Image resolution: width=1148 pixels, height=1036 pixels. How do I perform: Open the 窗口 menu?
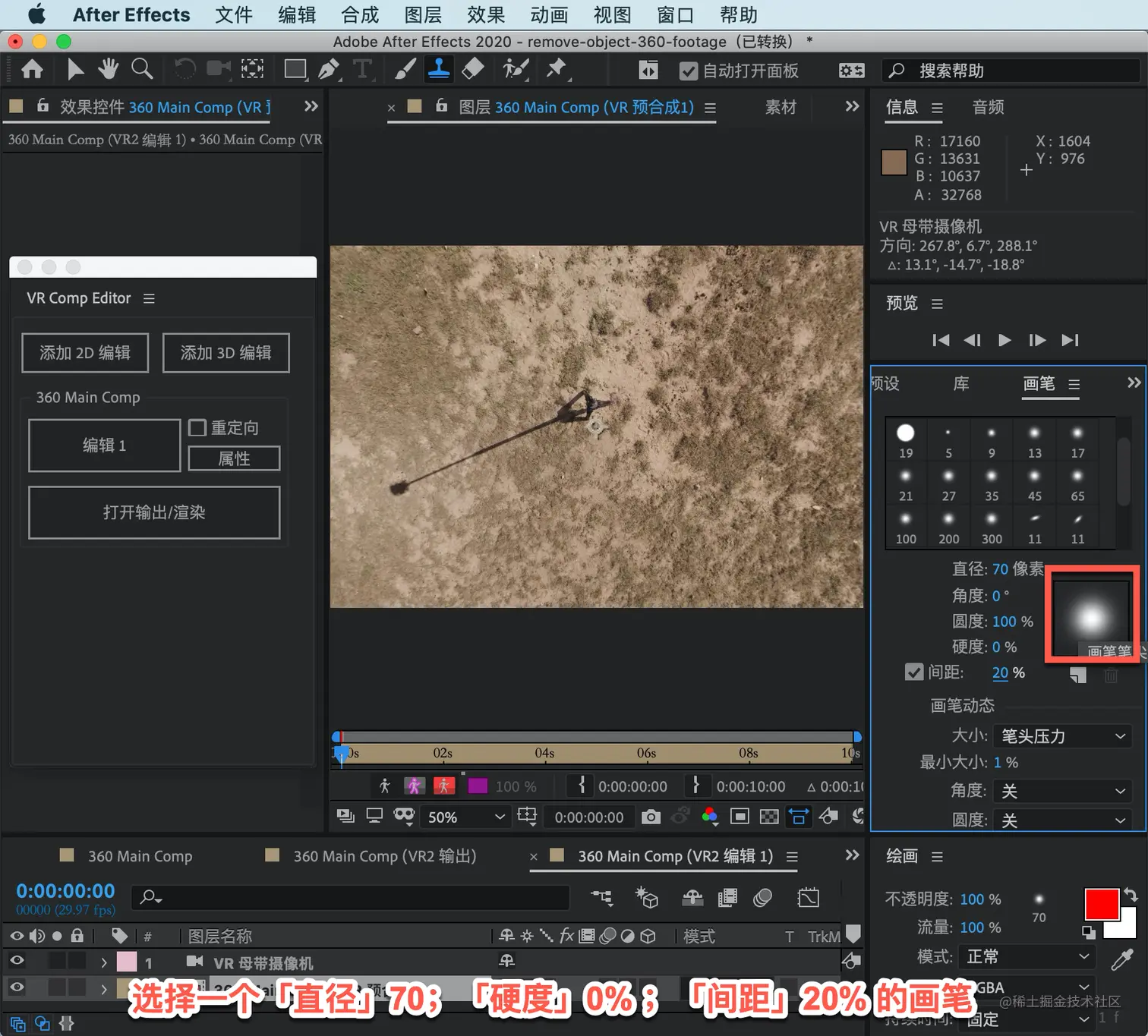[x=675, y=14]
